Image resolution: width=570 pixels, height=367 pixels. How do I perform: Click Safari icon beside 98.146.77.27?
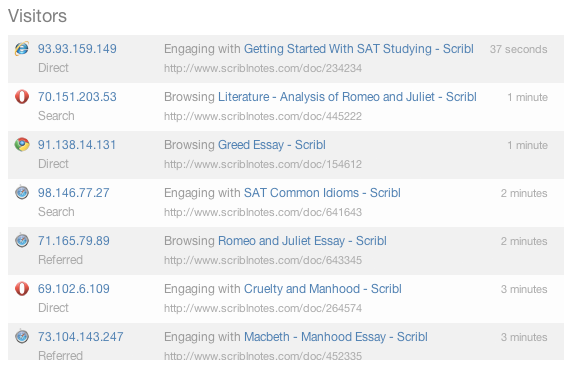pos(22,192)
